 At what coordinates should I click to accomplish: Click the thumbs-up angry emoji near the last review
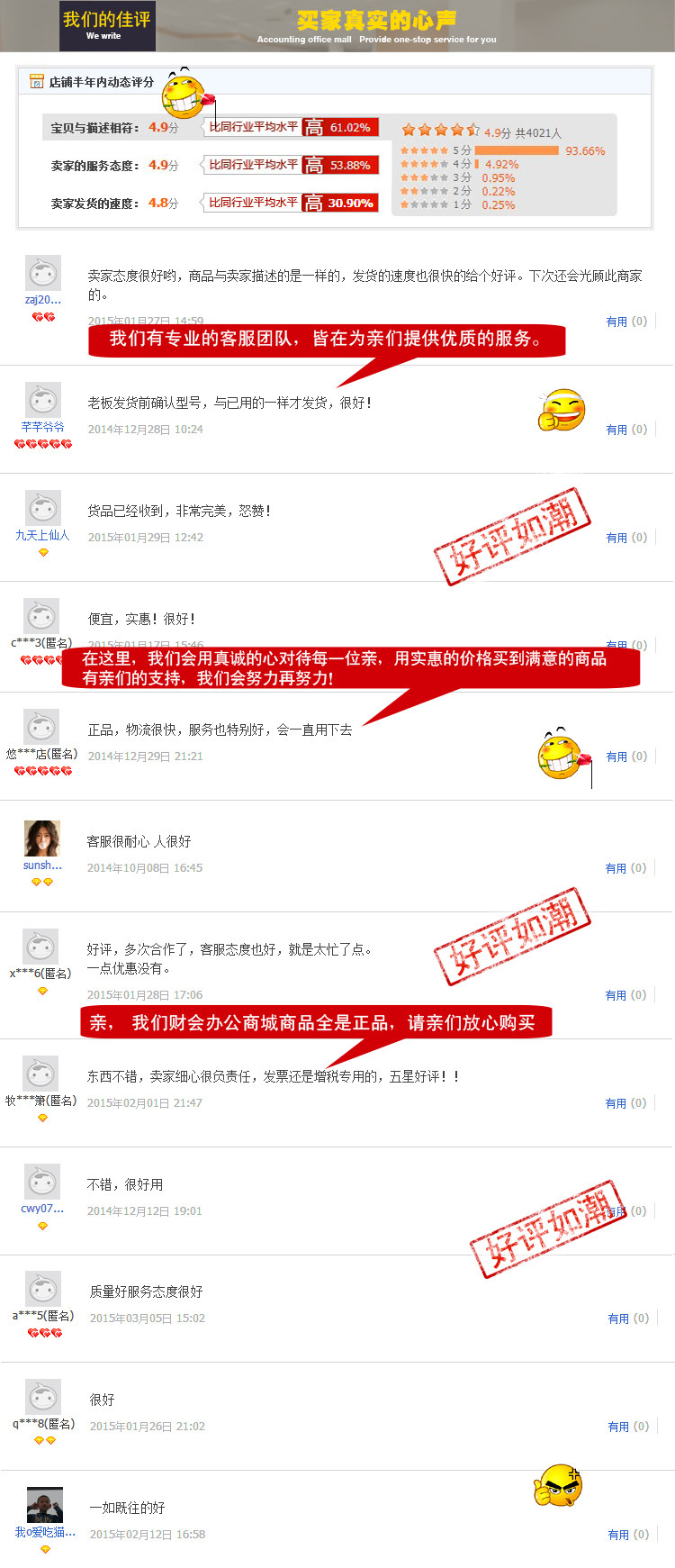coord(559,1486)
